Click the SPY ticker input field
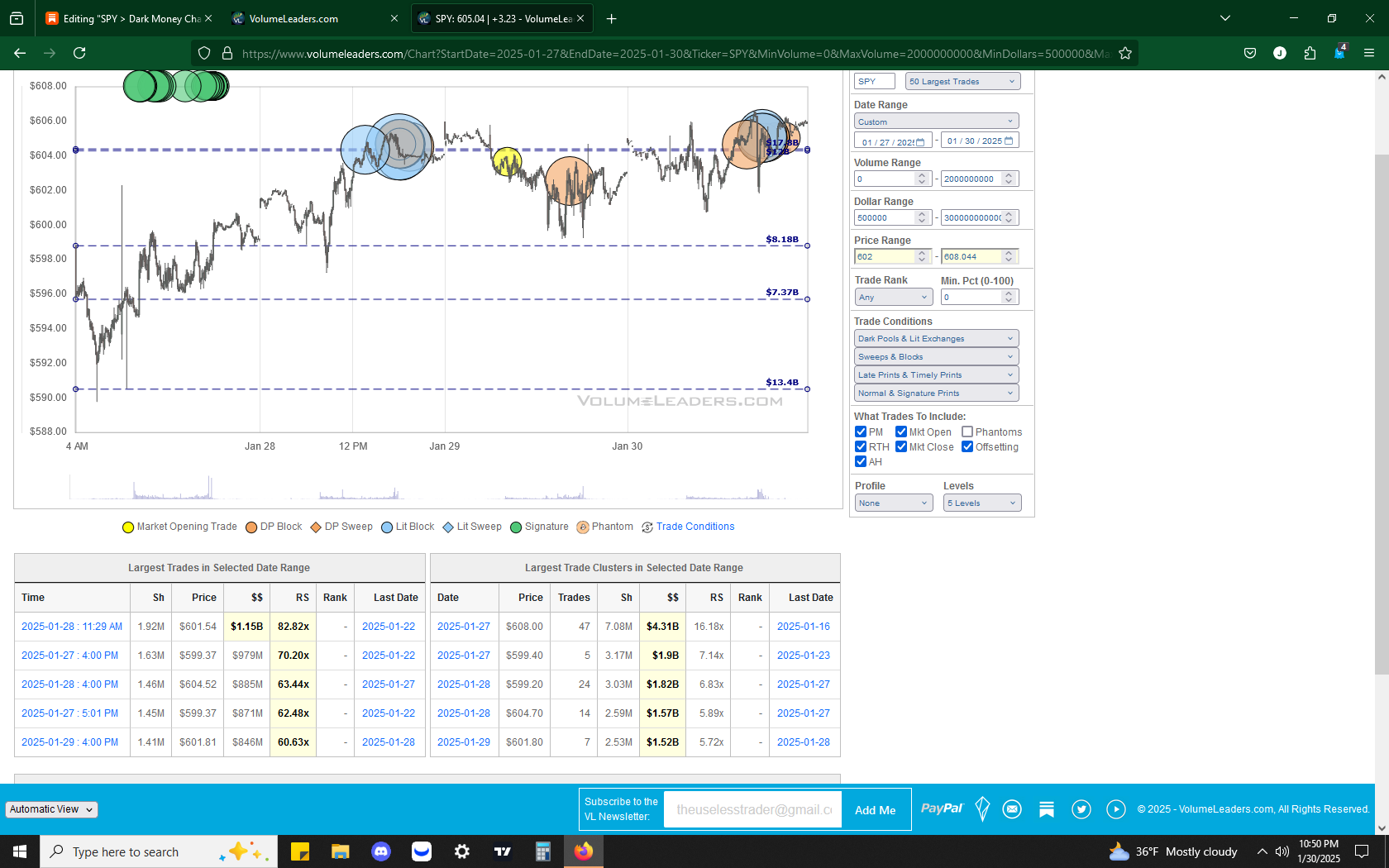The image size is (1389, 868). coord(875,81)
